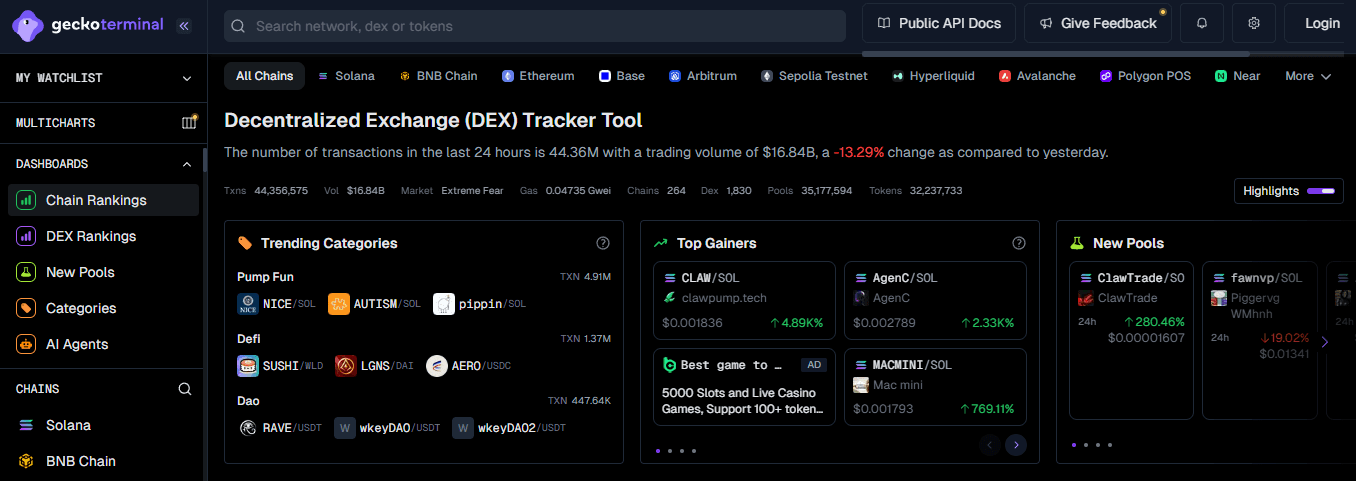Open Pump Fun category link

point(265,277)
